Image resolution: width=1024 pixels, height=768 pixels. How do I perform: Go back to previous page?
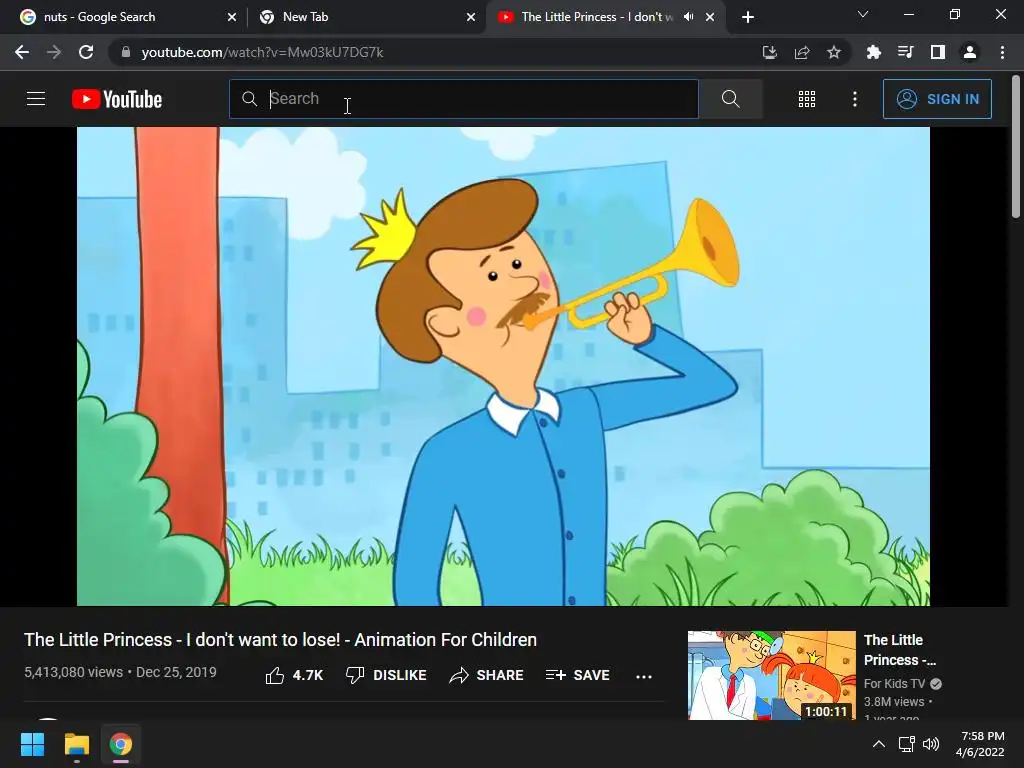point(22,52)
